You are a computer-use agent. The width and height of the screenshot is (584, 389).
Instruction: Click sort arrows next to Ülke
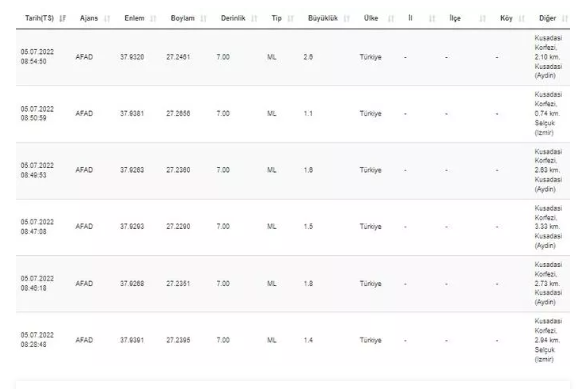click(391, 18)
